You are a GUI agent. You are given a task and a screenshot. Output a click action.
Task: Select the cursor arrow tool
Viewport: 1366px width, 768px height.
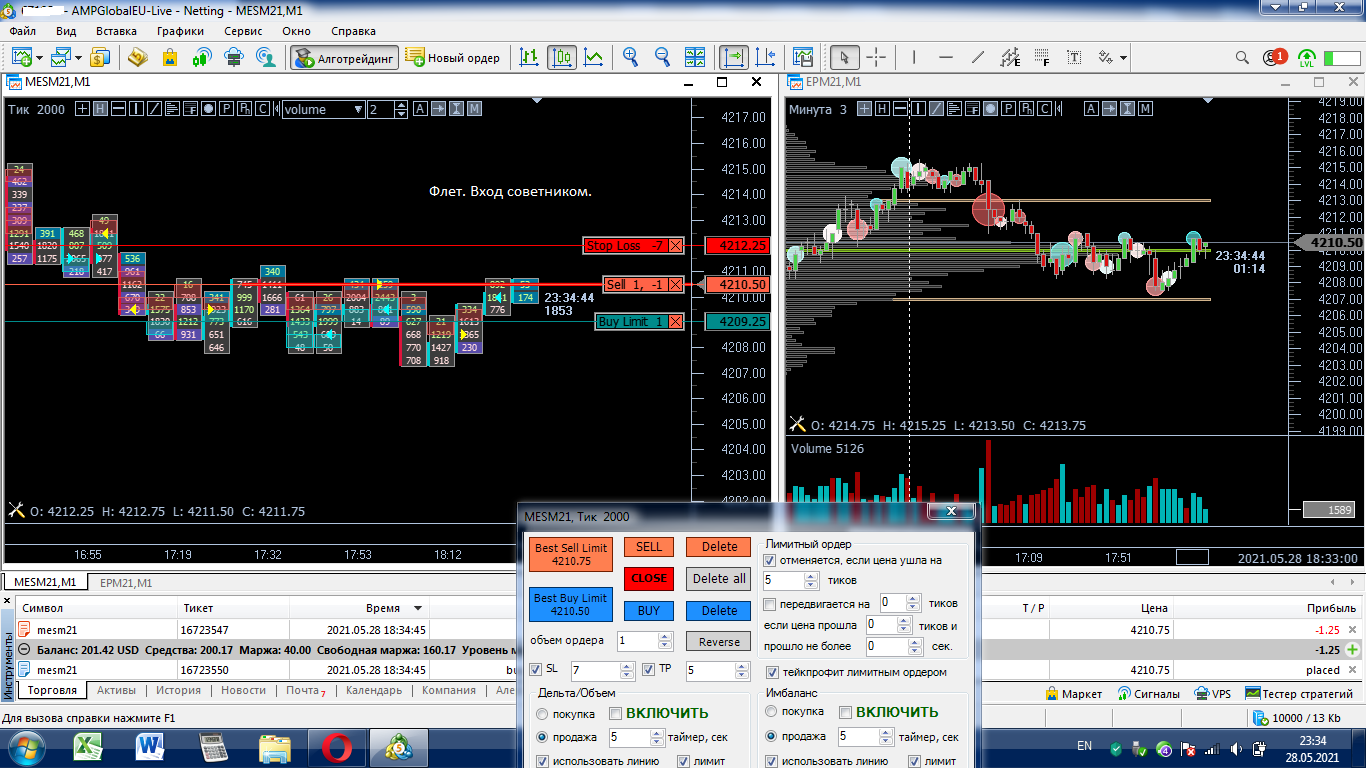pyautogui.click(x=845, y=57)
